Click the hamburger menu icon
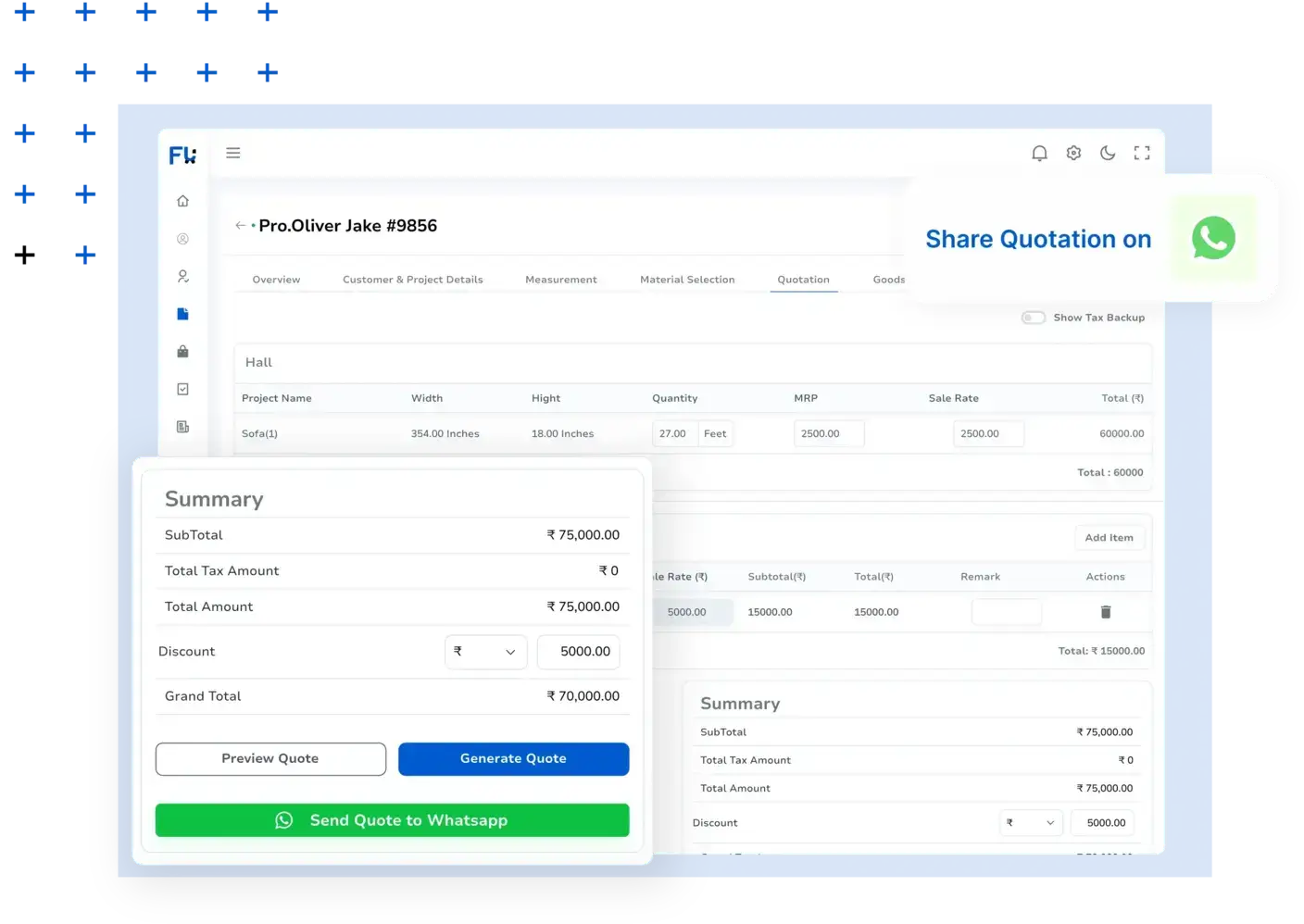Screen dimensions: 1304x924 [233, 153]
